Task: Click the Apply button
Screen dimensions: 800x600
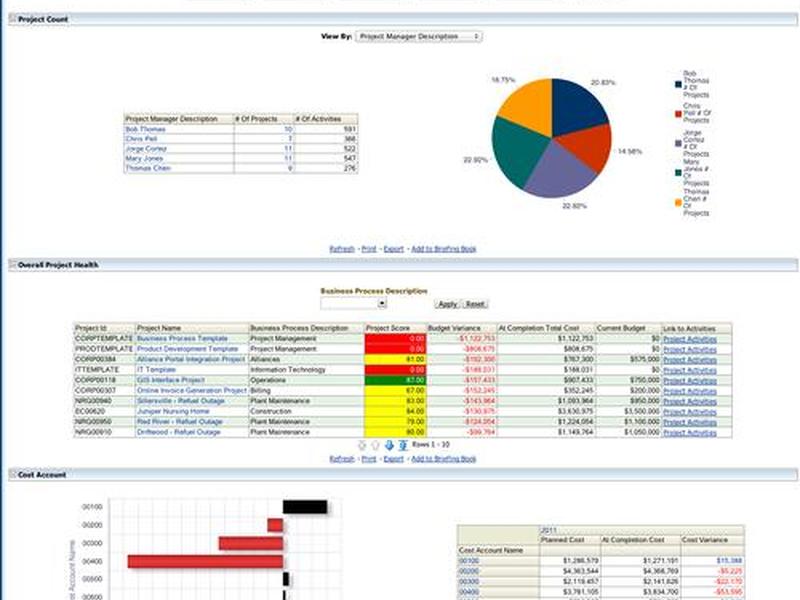Action: click(x=447, y=304)
